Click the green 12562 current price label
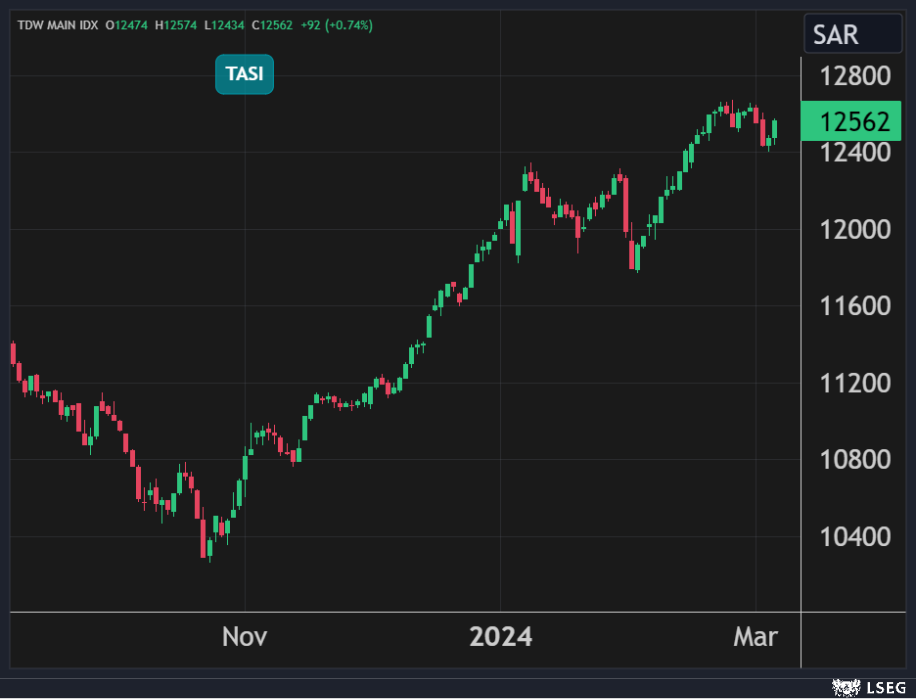This screenshot has width=916, height=699. click(x=854, y=122)
